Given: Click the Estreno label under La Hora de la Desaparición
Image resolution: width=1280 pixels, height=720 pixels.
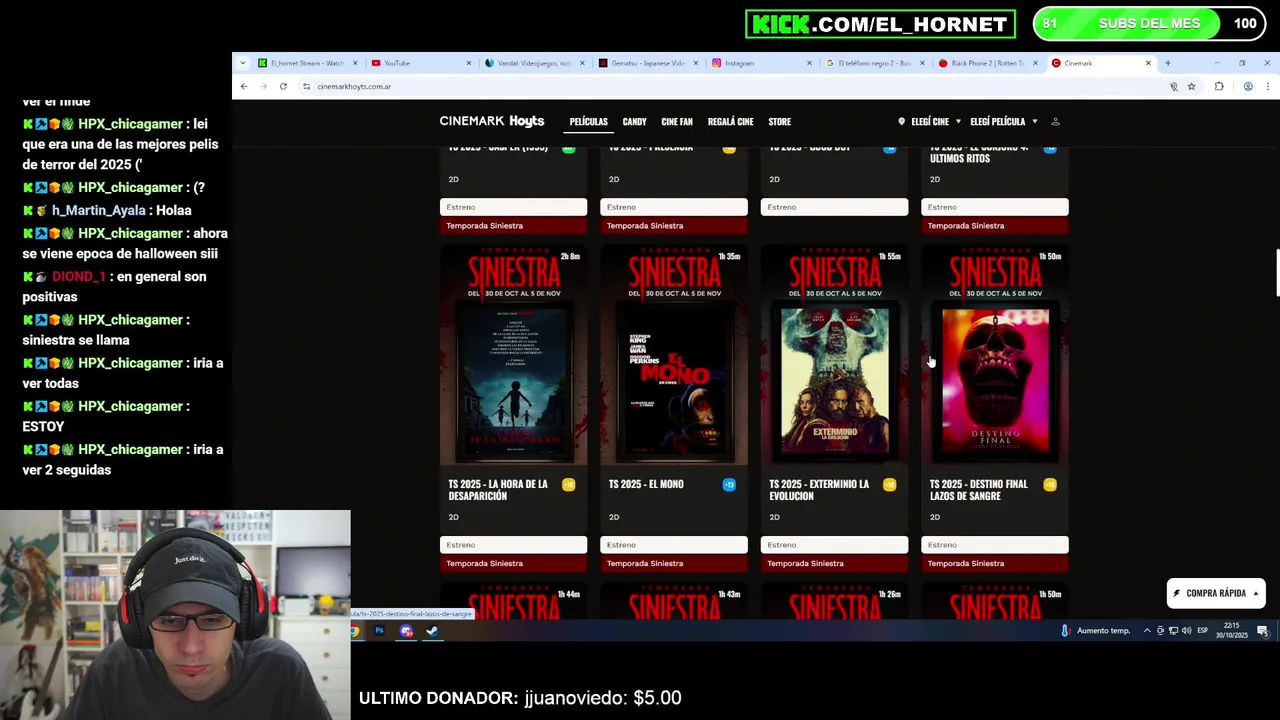Looking at the screenshot, I should 513,545.
